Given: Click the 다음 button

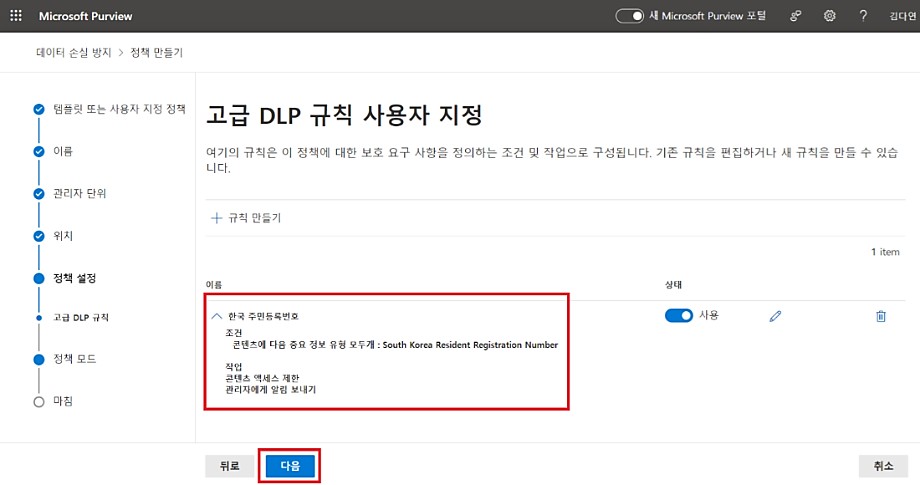Looking at the screenshot, I should coord(290,466).
